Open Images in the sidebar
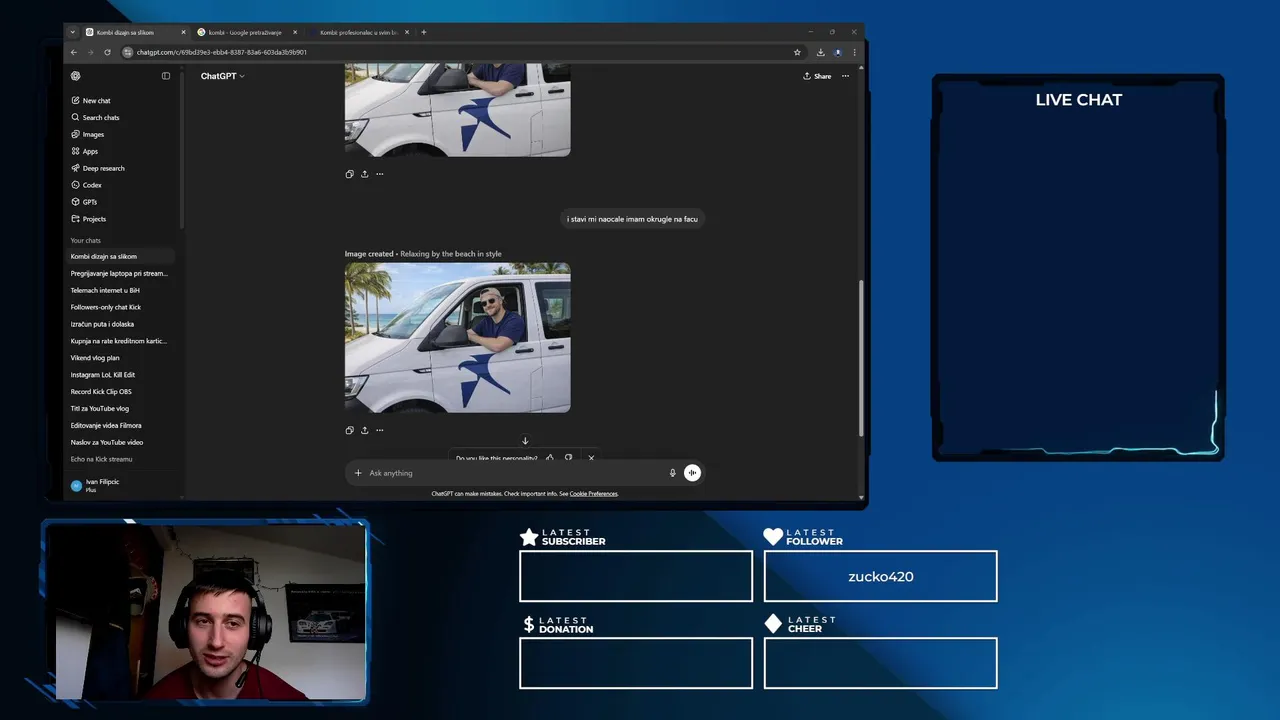 [88, 135]
